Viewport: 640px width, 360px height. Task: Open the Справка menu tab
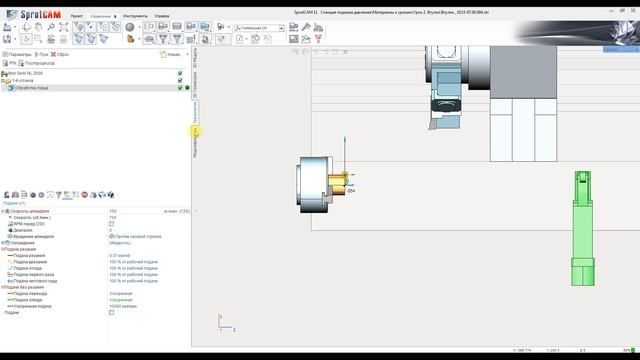[x=162, y=16]
